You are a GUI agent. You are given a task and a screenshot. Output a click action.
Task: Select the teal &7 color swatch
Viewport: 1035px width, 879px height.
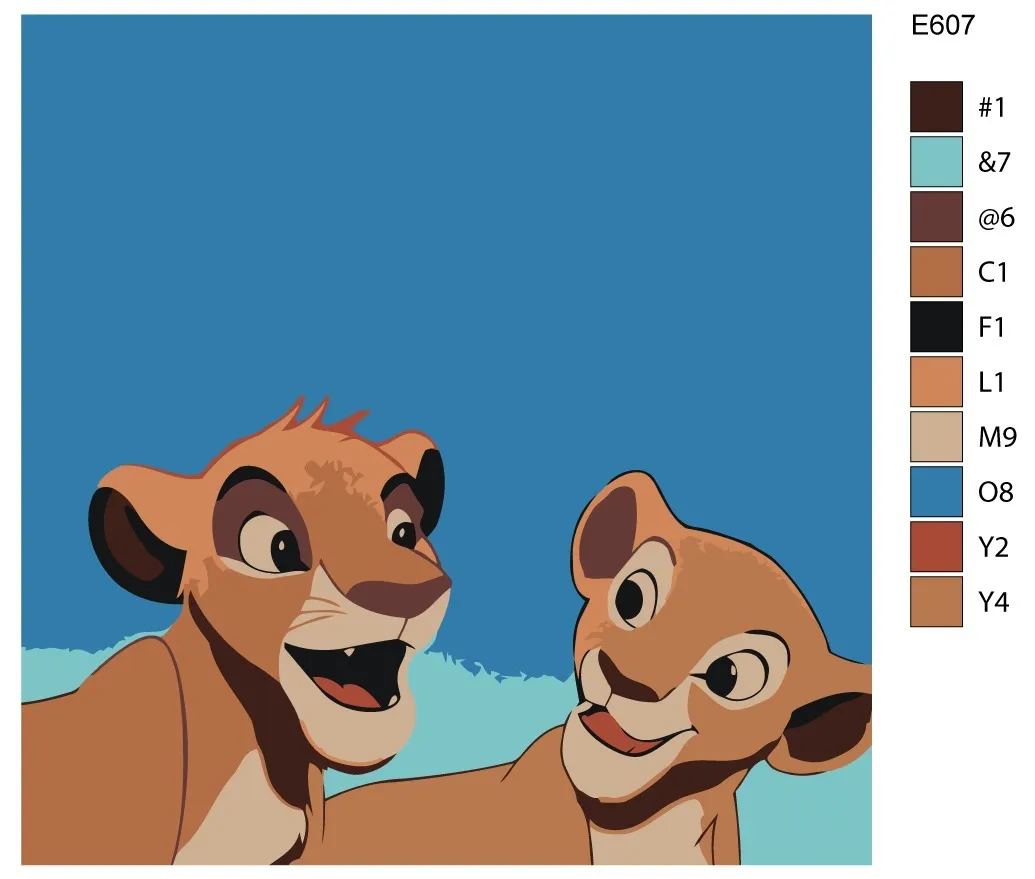pyautogui.click(x=936, y=162)
